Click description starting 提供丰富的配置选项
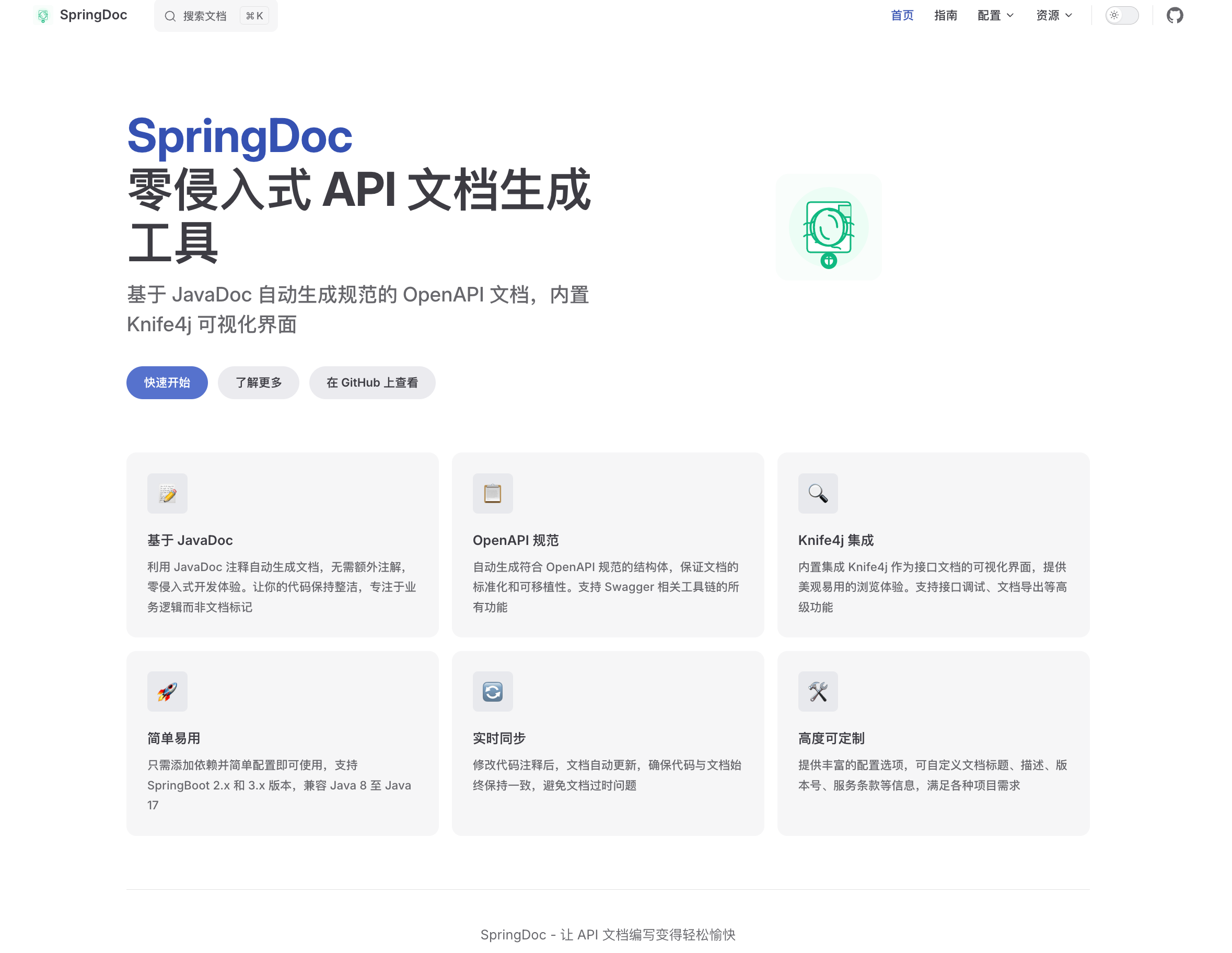The width and height of the screenshot is (1232, 953). [933, 775]
